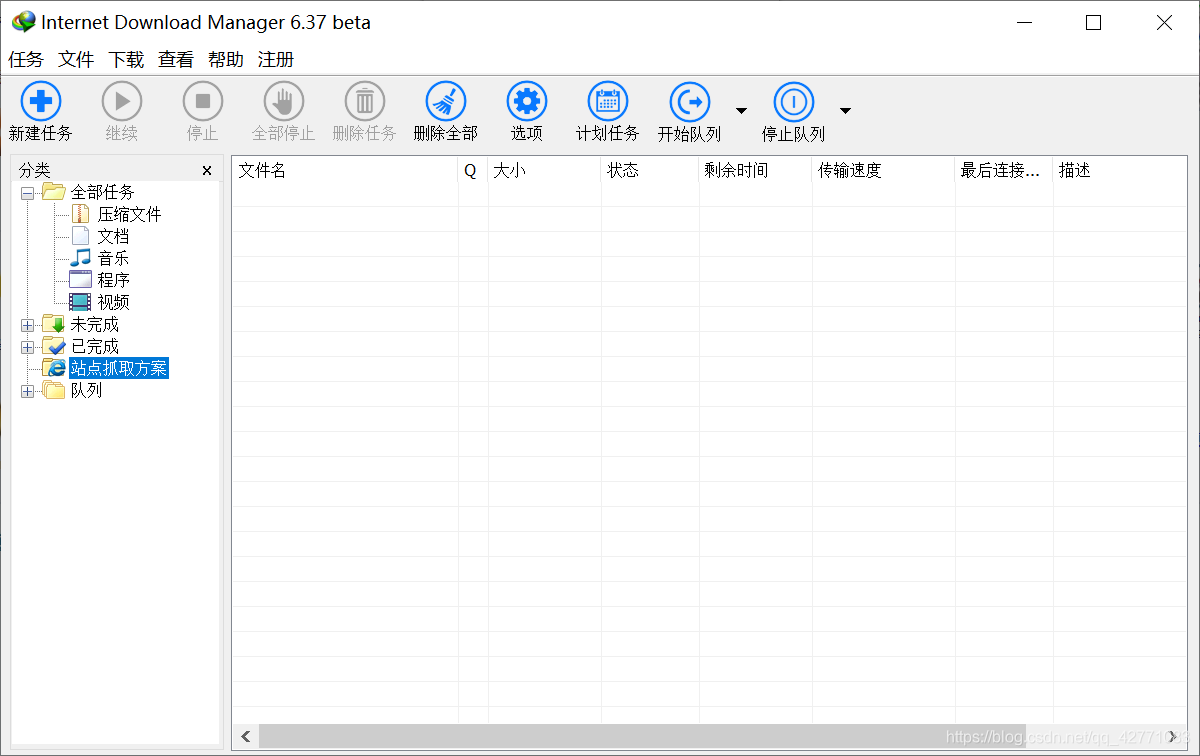Viewport: 1200px width, 756px height.
Task: Click the 继续 resume play icon
Action: click(x=122, y=101)
